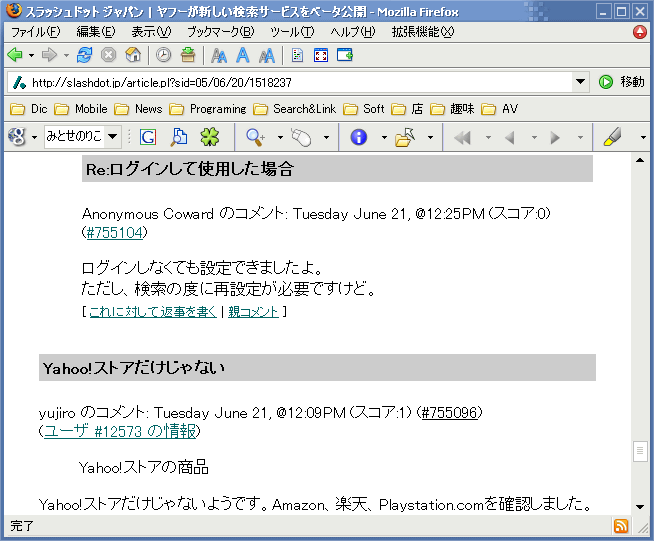The image size is (654, 541).
Task: Click the 移動 Go button
Action: click(x=621, y=82)
